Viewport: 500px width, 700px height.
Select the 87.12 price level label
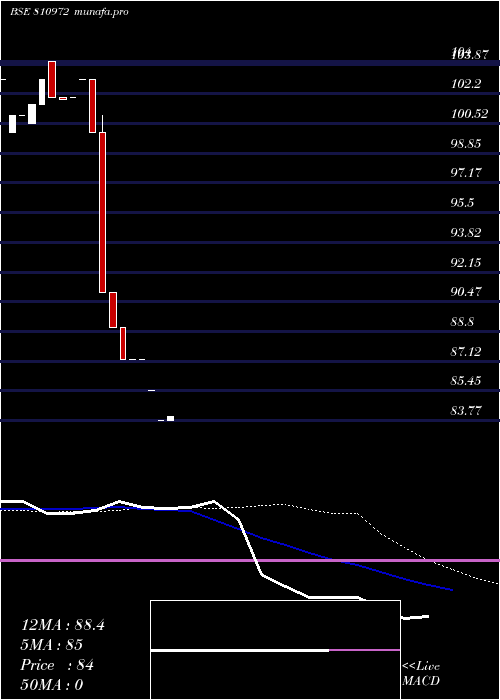466,351
